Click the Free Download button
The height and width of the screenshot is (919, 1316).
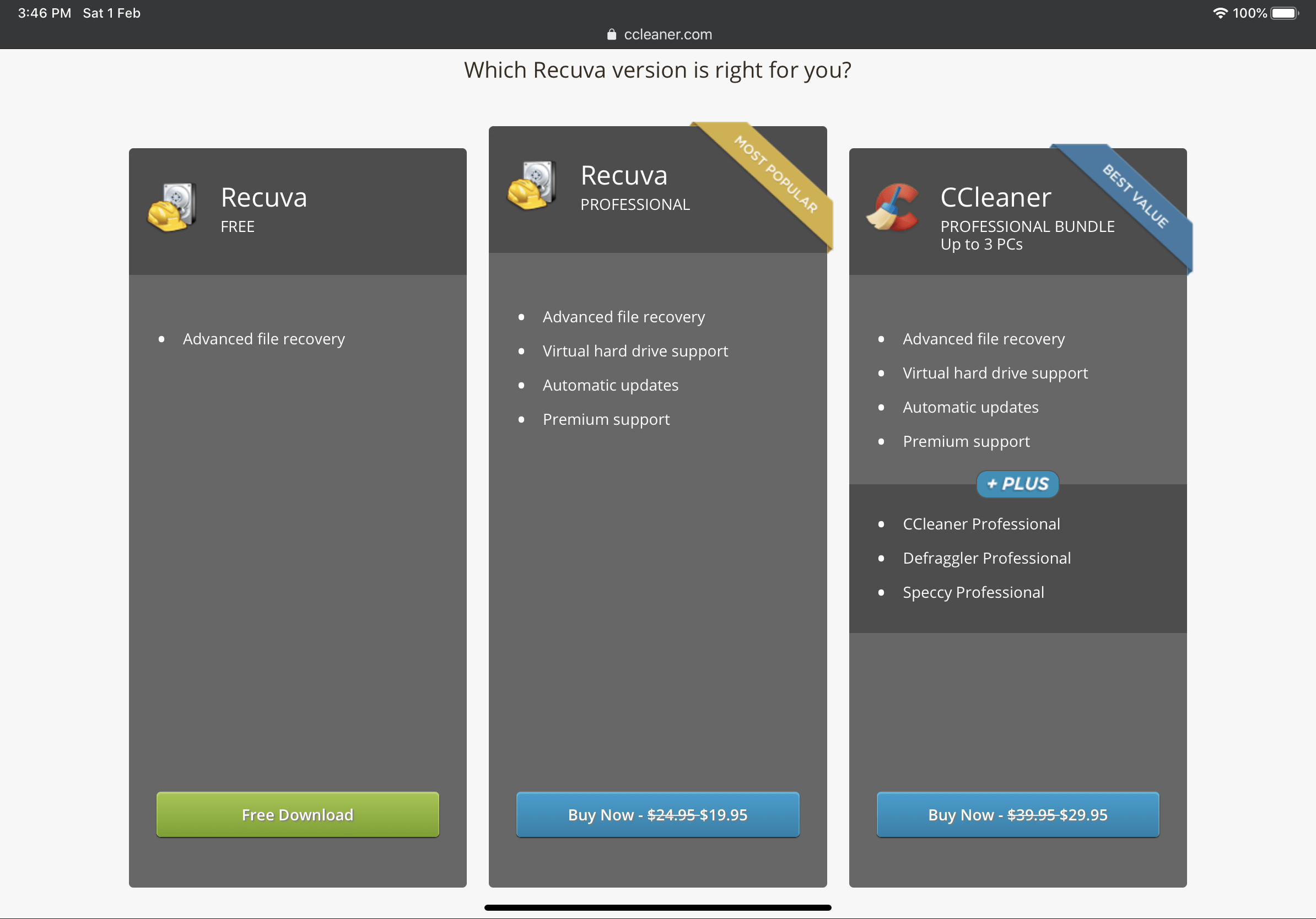point(298,814)
